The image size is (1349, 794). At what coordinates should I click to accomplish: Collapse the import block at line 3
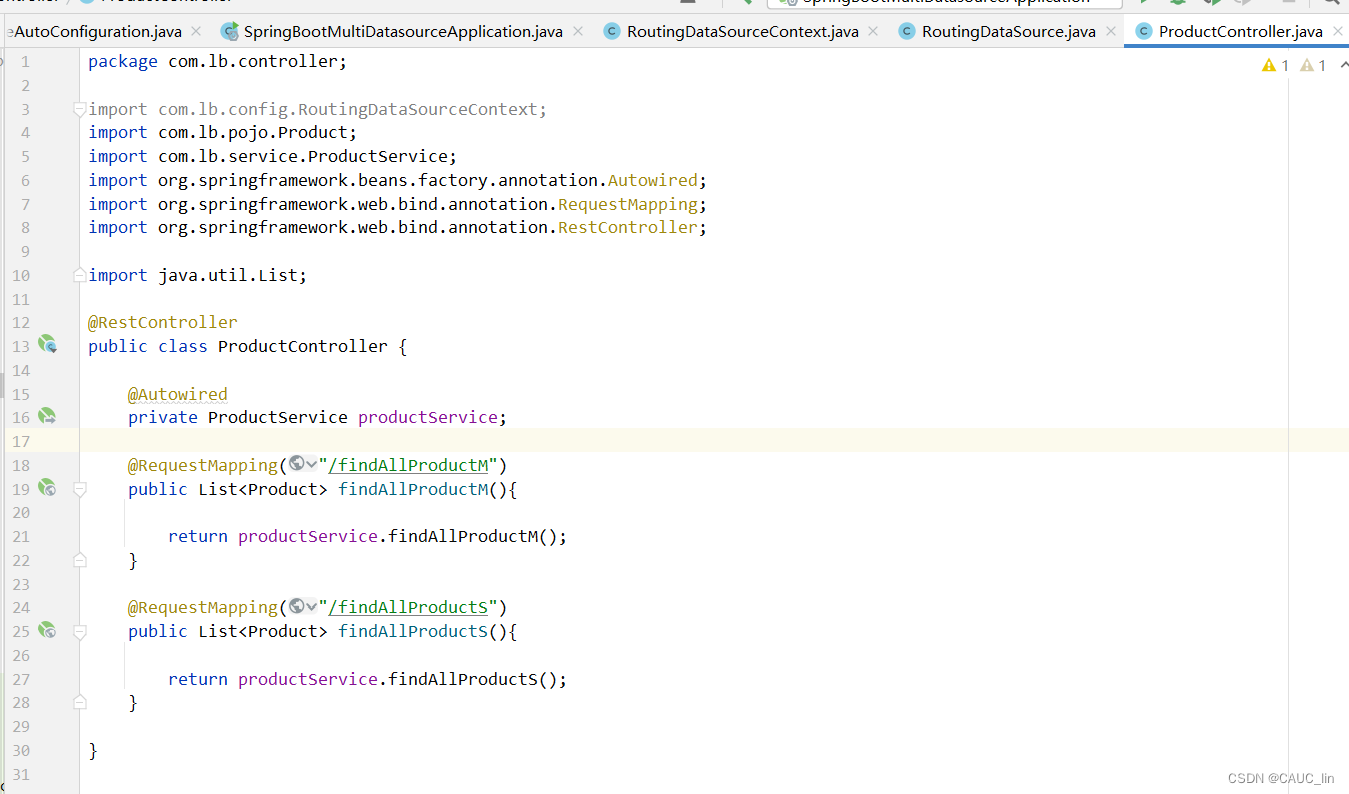(x=80, y=109)
